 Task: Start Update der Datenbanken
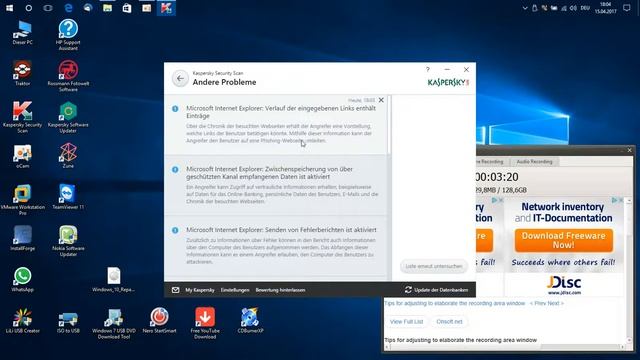click(x=436, y=290)
